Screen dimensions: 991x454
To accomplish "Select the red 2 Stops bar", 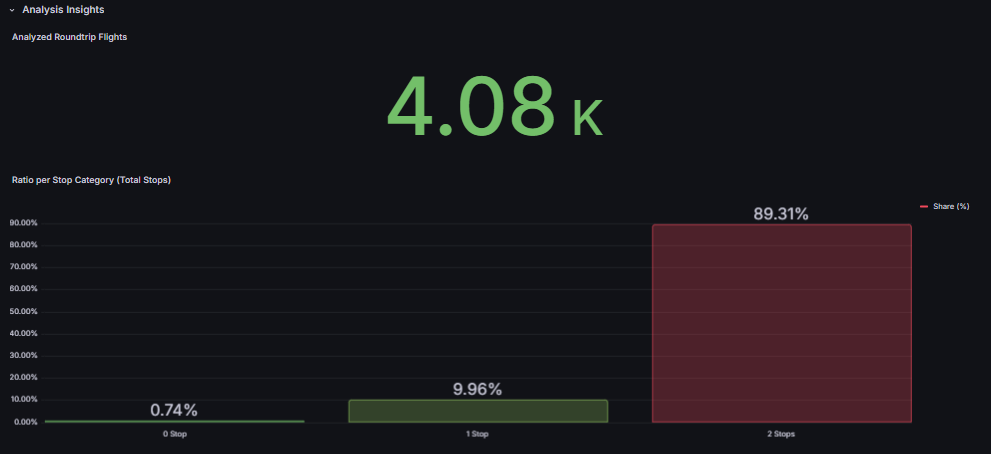I will tap(781, 323).
